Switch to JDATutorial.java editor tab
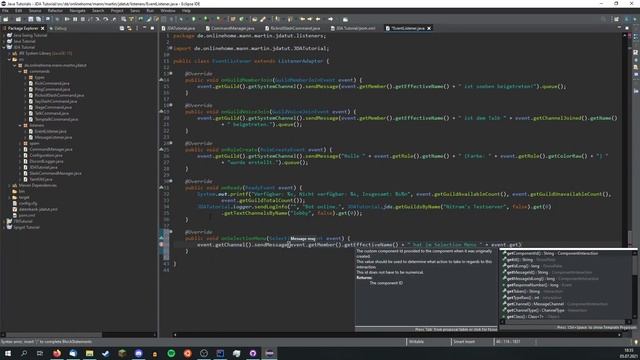This screenshot has height=360, width=640. pyautogui.click(x=178, y=28)
